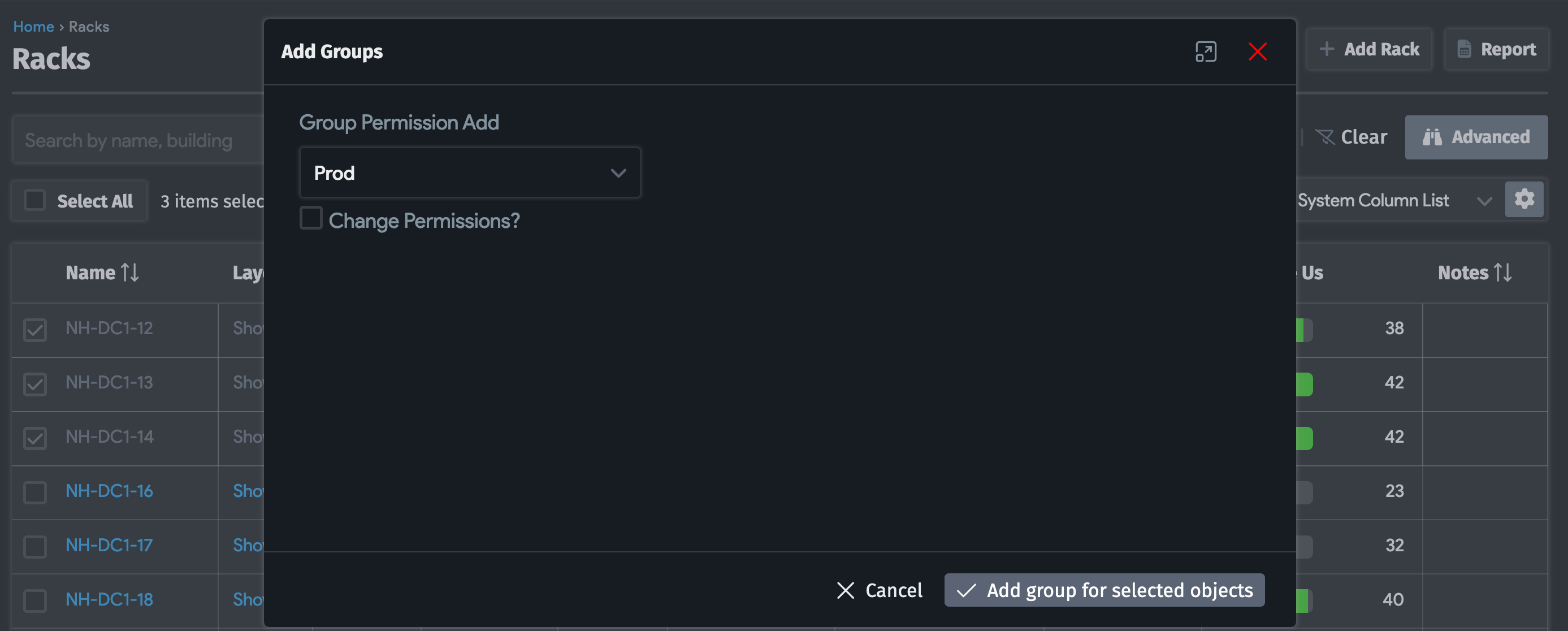Uncheck the NH-DC1-12 row checkbox

[x=34, y=330]
